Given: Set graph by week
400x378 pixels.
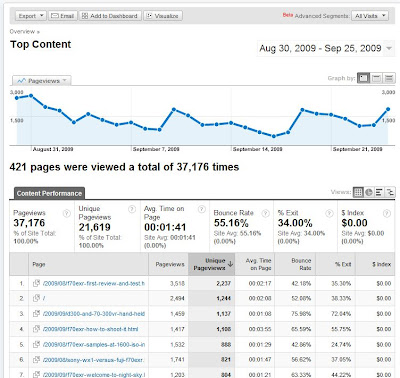Looking at the screenshot, I should click(x=376, y=78).
